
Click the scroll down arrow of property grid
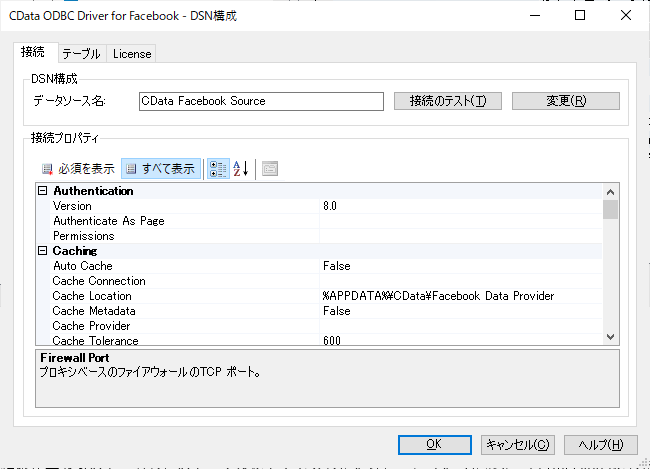(x=610, y=337)
